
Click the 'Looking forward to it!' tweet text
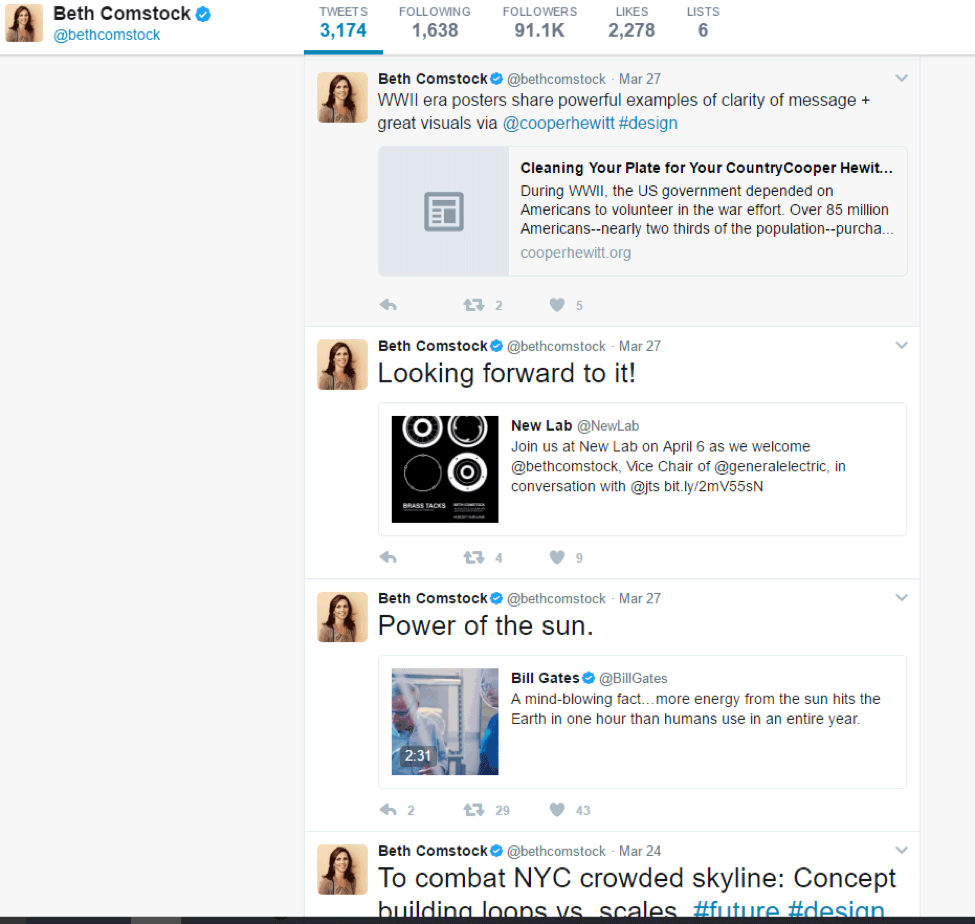pos(507,374)
